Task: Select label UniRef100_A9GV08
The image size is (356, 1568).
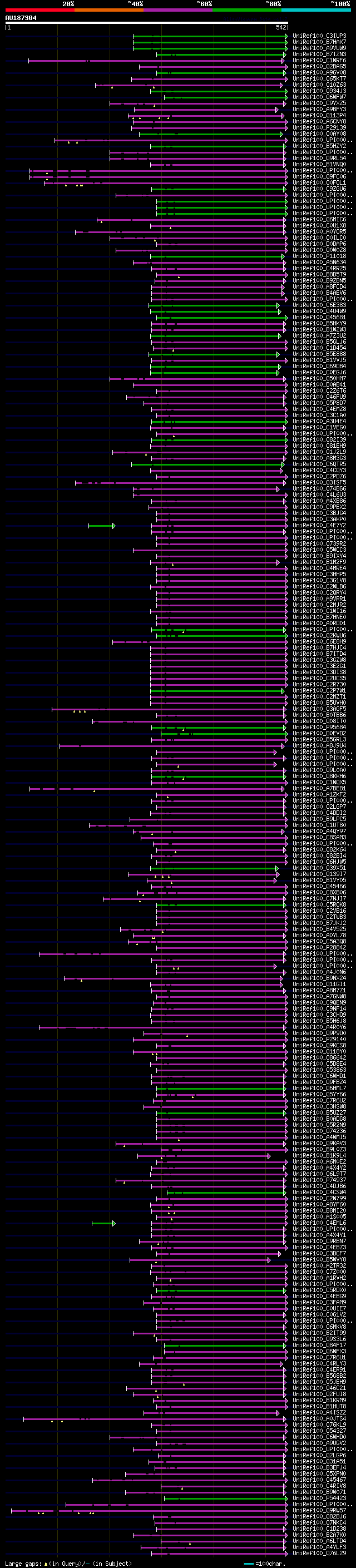Action: pyautogui.click(x=319, y=72)
